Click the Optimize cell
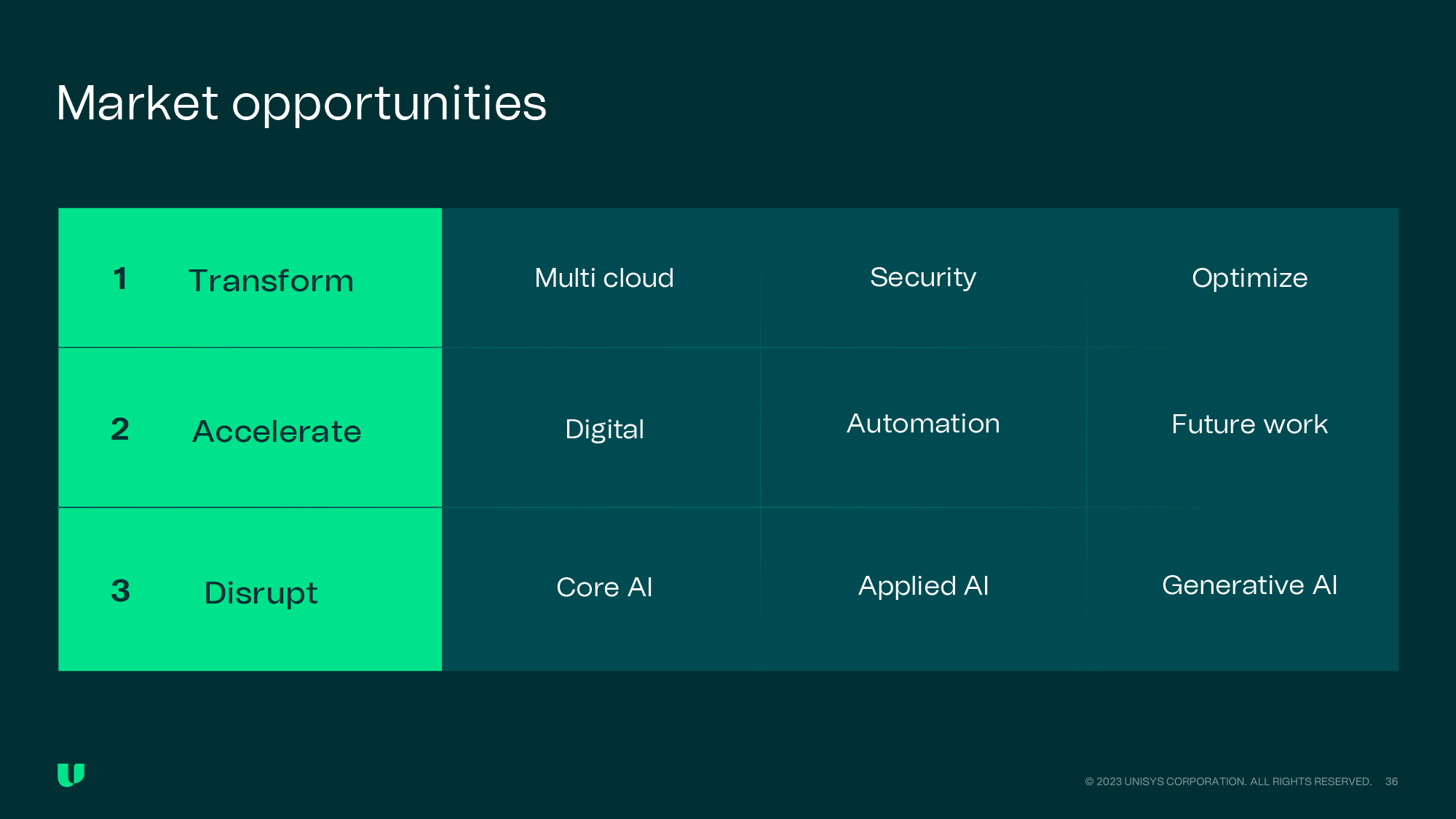Viewport: 1456px width, 819px height. click(x=1249, y=278)
